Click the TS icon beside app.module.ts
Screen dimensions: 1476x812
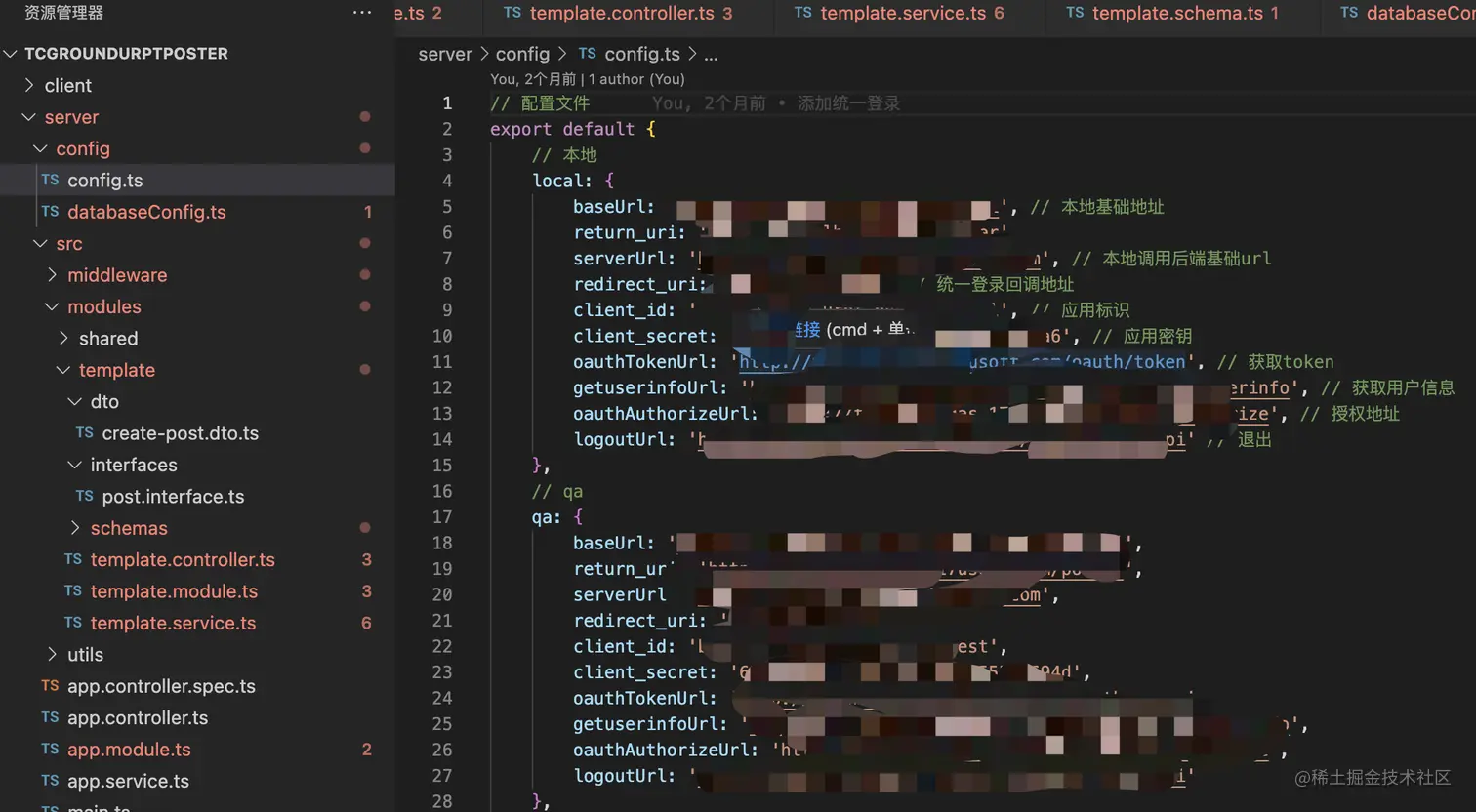(x=50, y=749)
